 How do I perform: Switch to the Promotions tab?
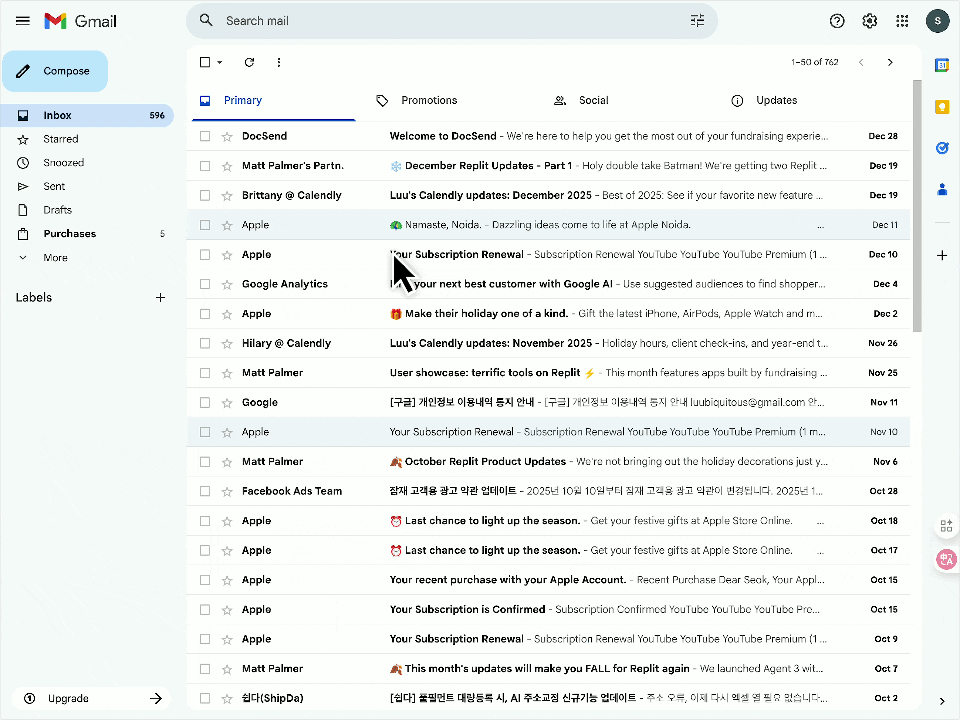[428, 100]
